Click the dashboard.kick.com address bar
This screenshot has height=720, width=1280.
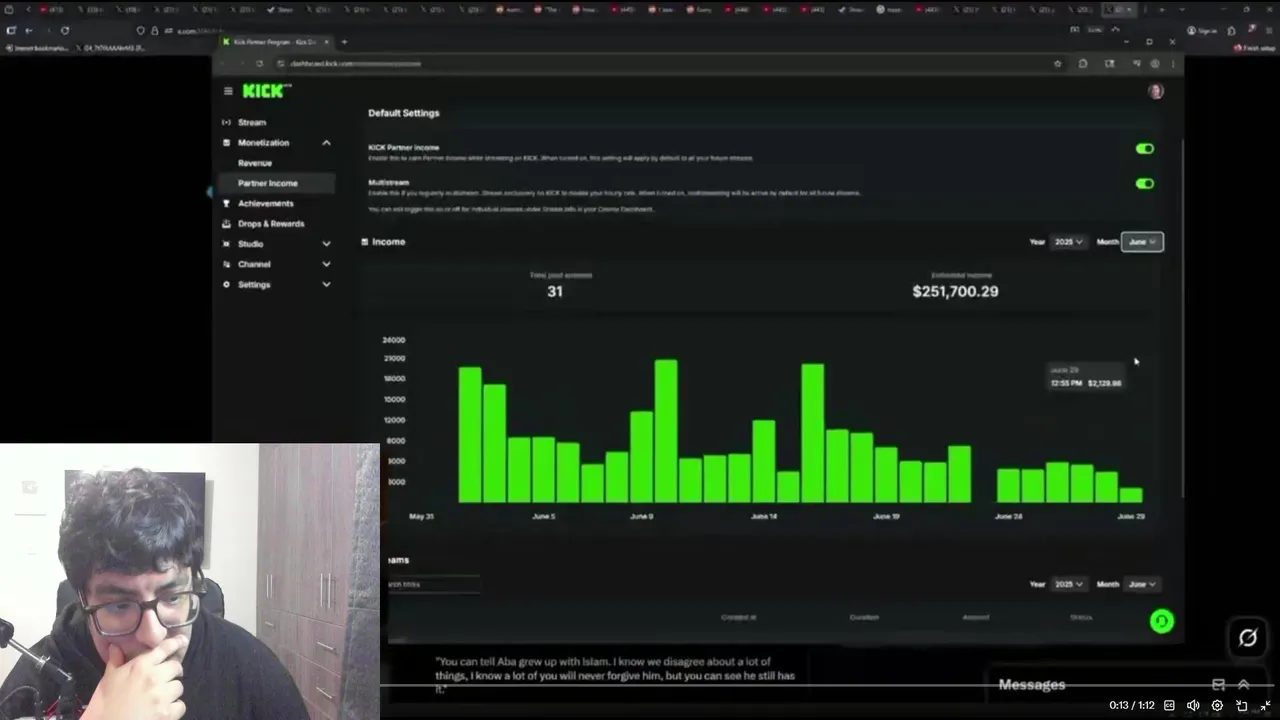pyautogui.click(x=660, y=64)
